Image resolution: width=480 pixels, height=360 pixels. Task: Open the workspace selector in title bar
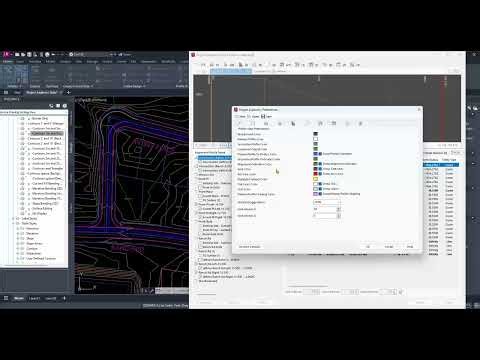point(90,54)
